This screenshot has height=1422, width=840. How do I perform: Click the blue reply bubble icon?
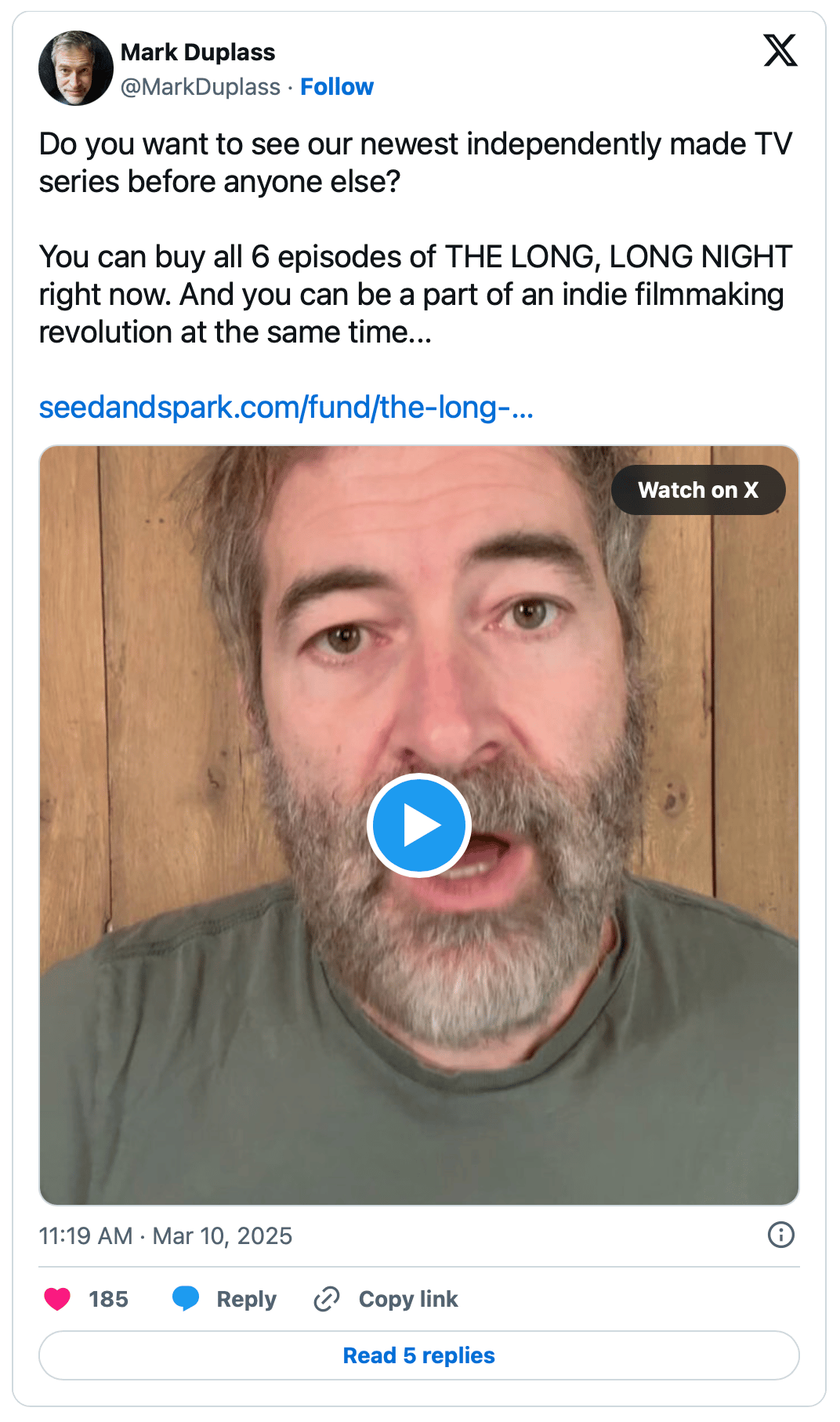[x=186, y=1299]
